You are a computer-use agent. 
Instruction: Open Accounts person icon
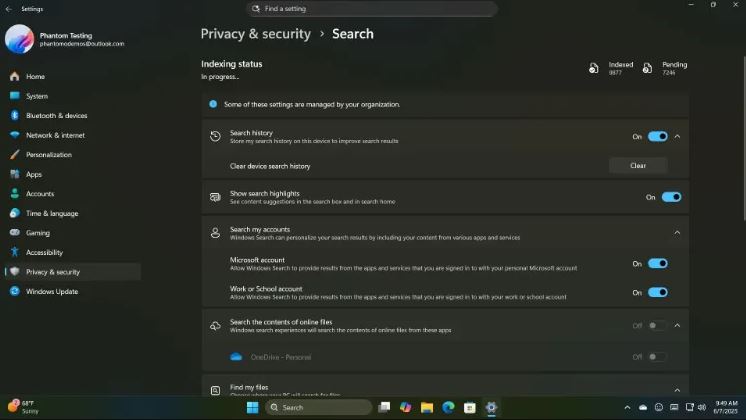pos(15,194)
